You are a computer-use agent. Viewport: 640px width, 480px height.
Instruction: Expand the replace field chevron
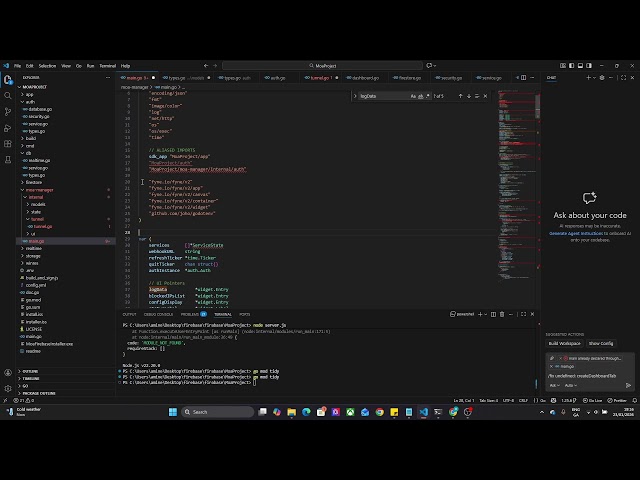pyautogui.click(x=355, y=96)
